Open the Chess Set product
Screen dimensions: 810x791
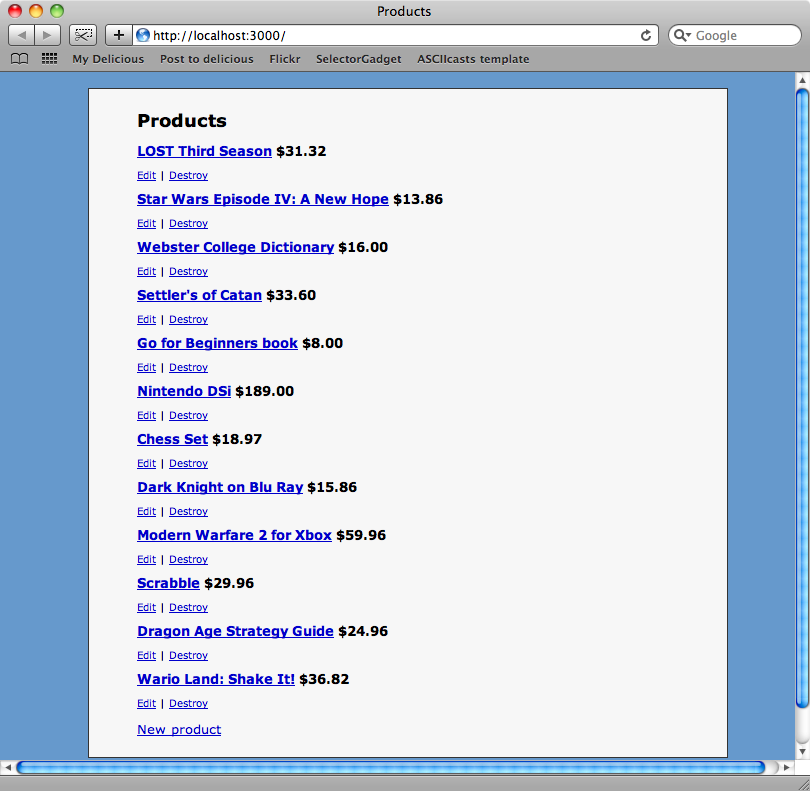coord(173,439)
